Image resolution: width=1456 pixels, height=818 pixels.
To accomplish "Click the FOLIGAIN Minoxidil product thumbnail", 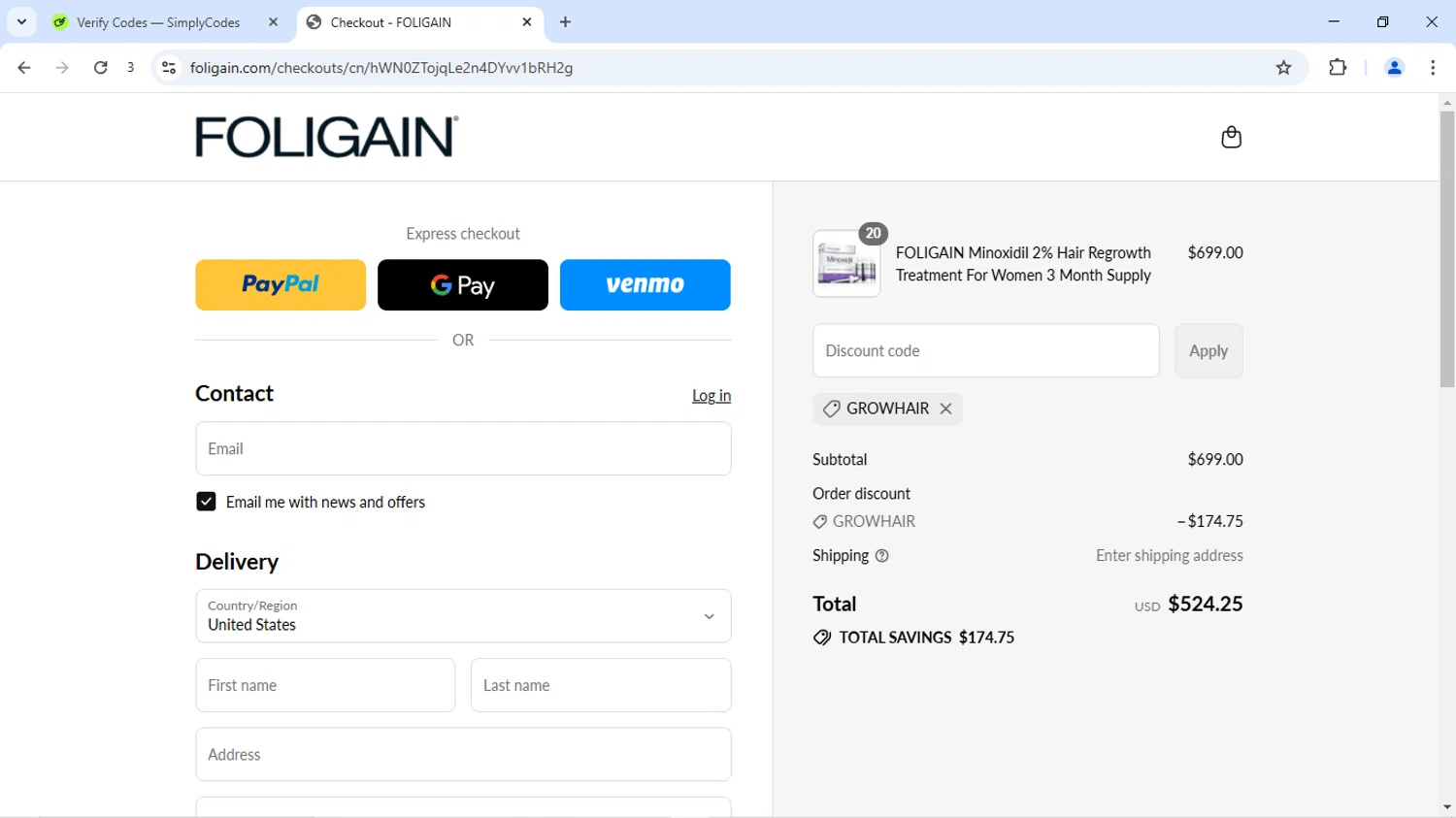I will point(846,264).
